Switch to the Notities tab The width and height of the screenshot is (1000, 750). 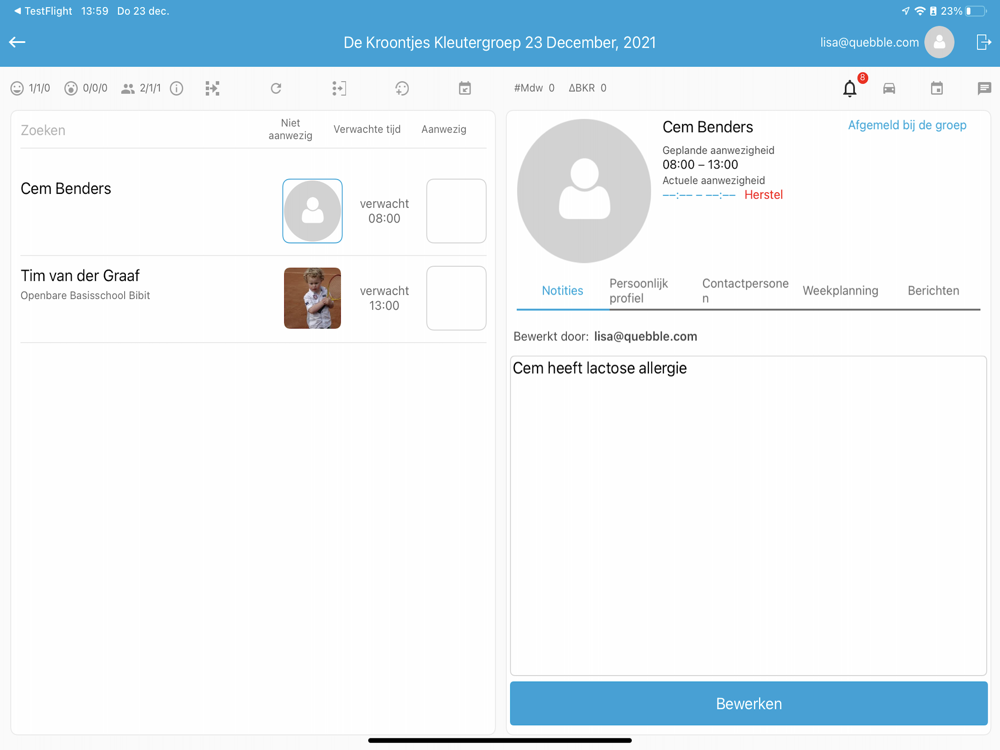(x=562, y=291)
